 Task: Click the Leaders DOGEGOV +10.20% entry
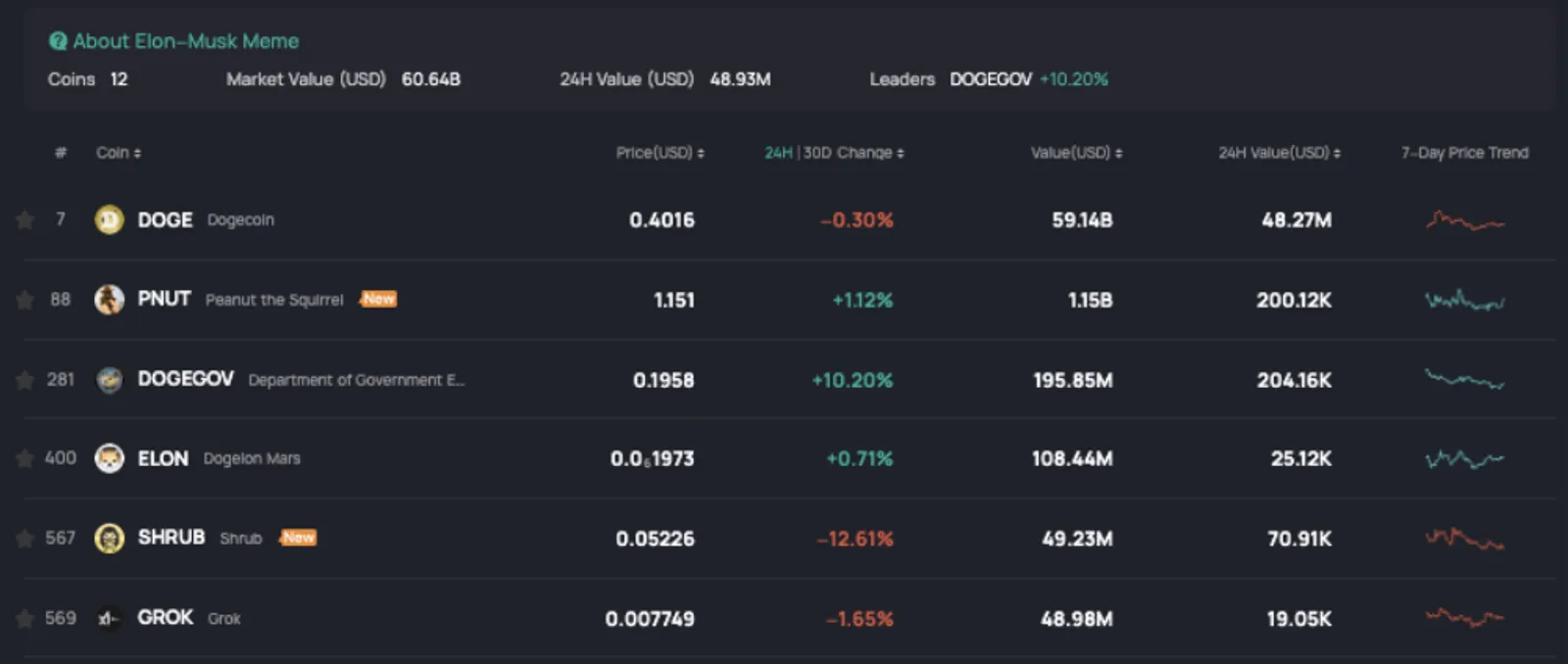pos(1029,79)
